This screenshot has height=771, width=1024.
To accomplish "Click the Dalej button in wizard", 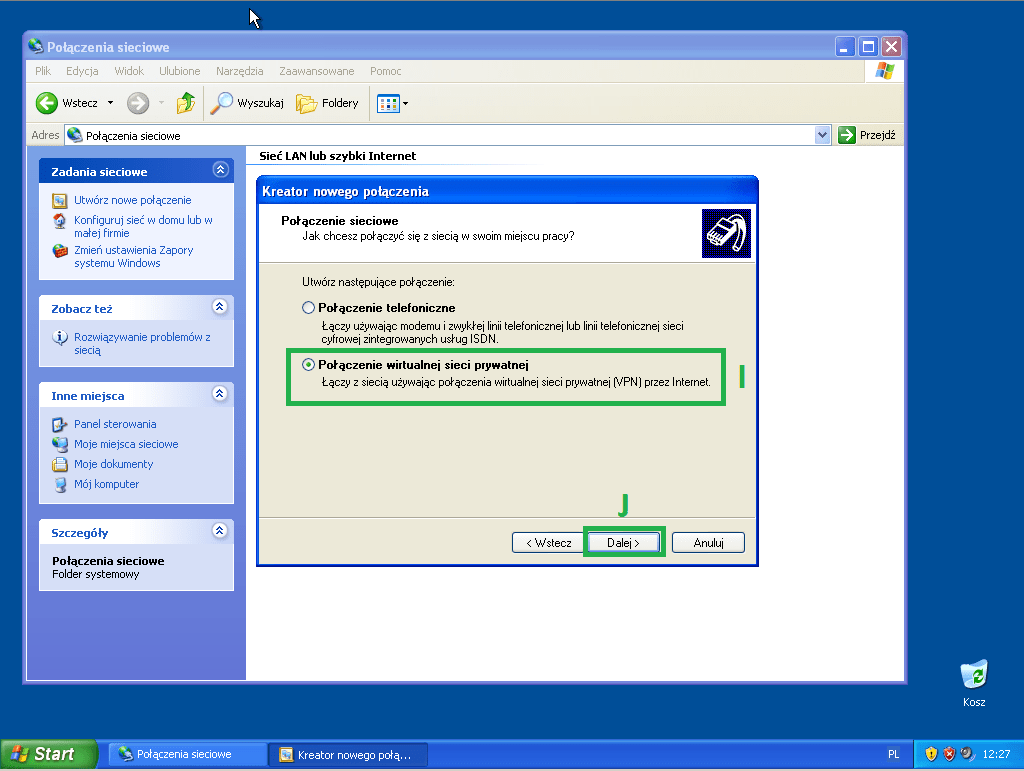I will tap(624, 543).
